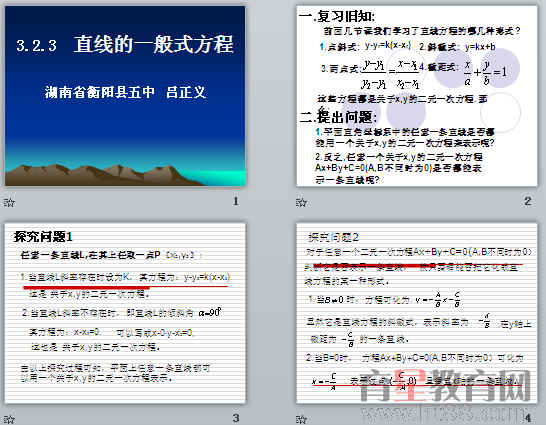Click the title text 直线的一般式方程

click(154, 44)
